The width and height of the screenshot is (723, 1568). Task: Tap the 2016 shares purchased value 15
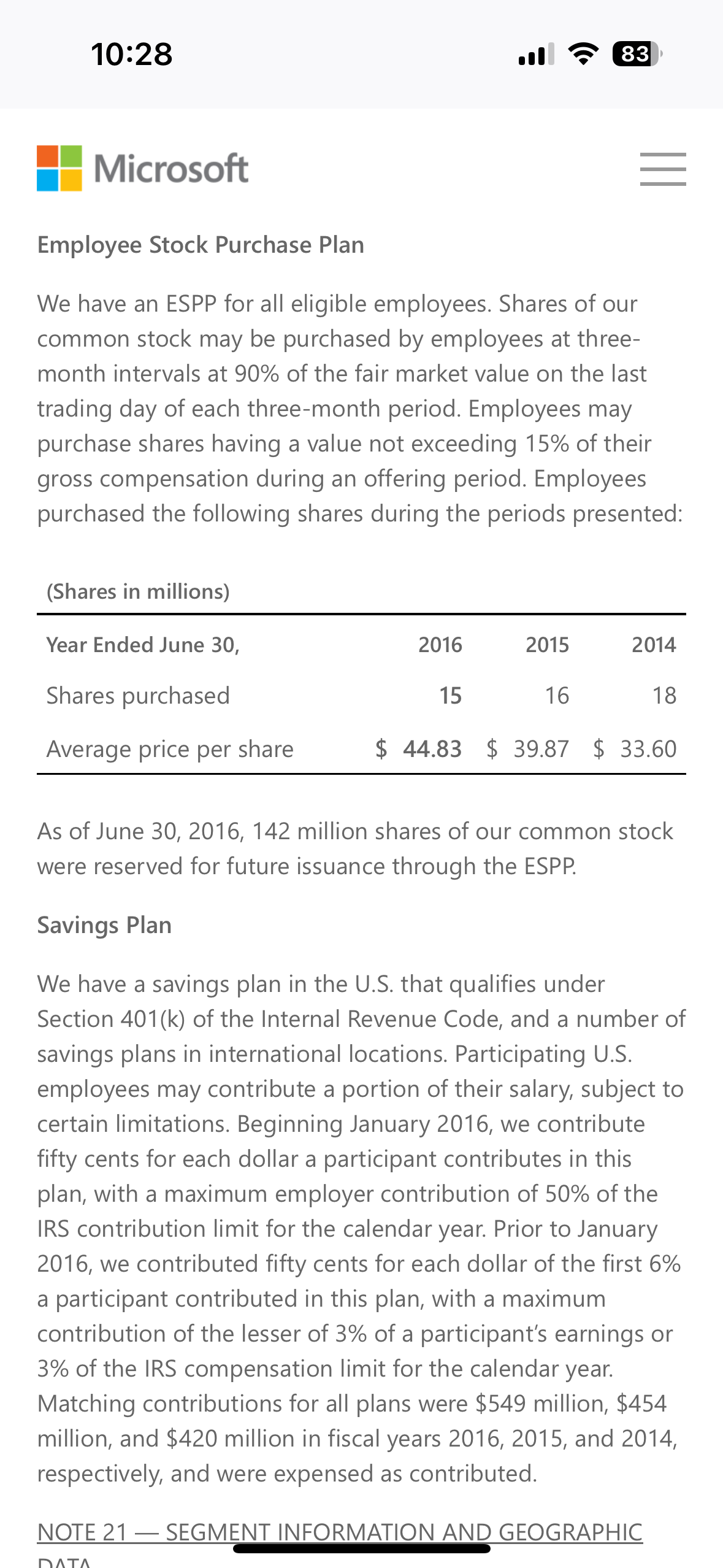click(x=451, y=696)
